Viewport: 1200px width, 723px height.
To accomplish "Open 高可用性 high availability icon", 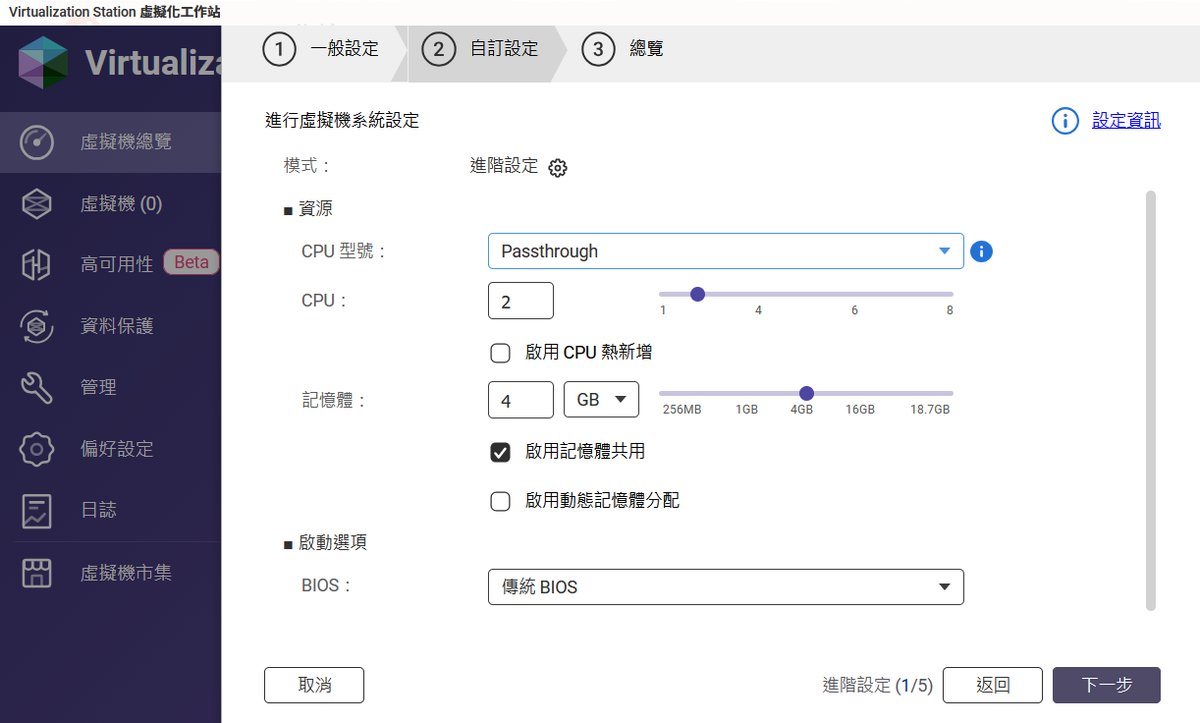I will [37, 265].
